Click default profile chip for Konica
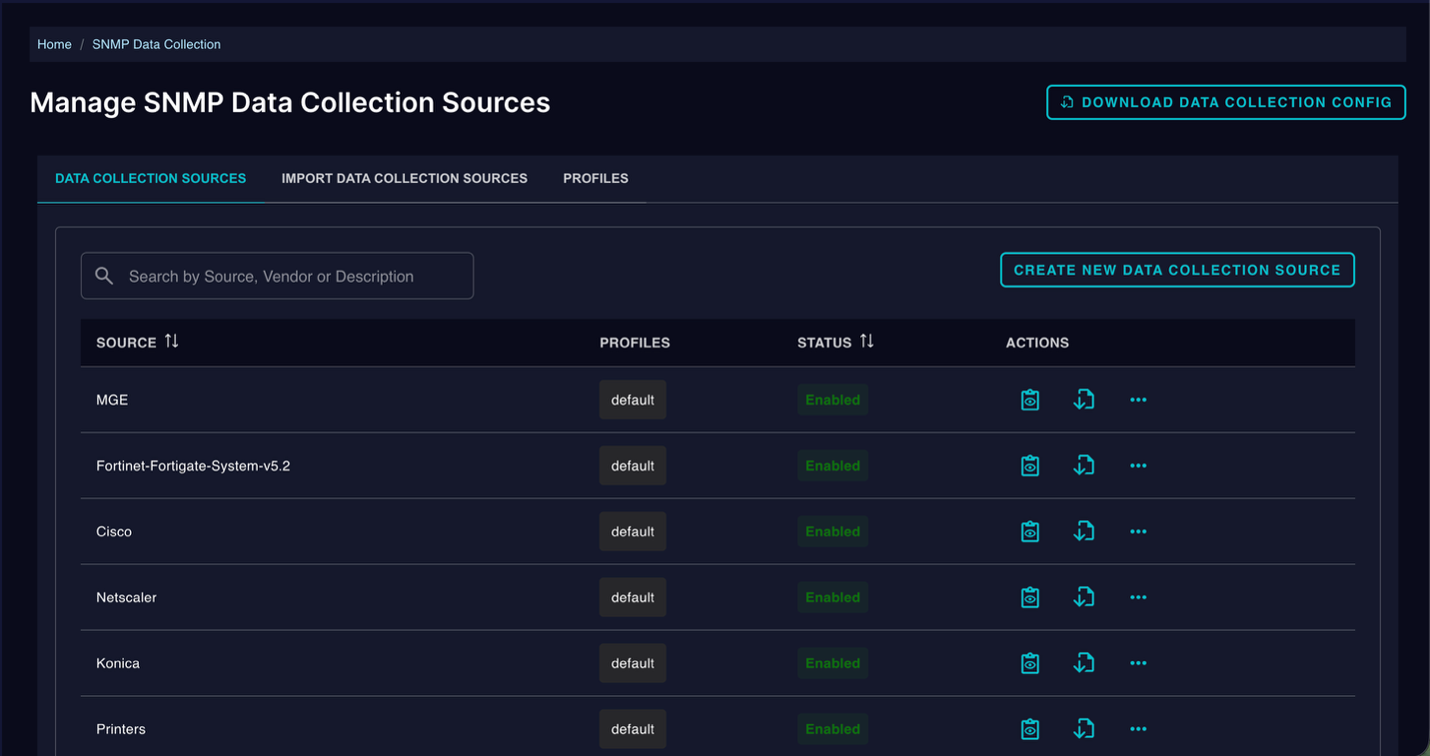This screenshot has height=756, width=1430. (633, 664)
